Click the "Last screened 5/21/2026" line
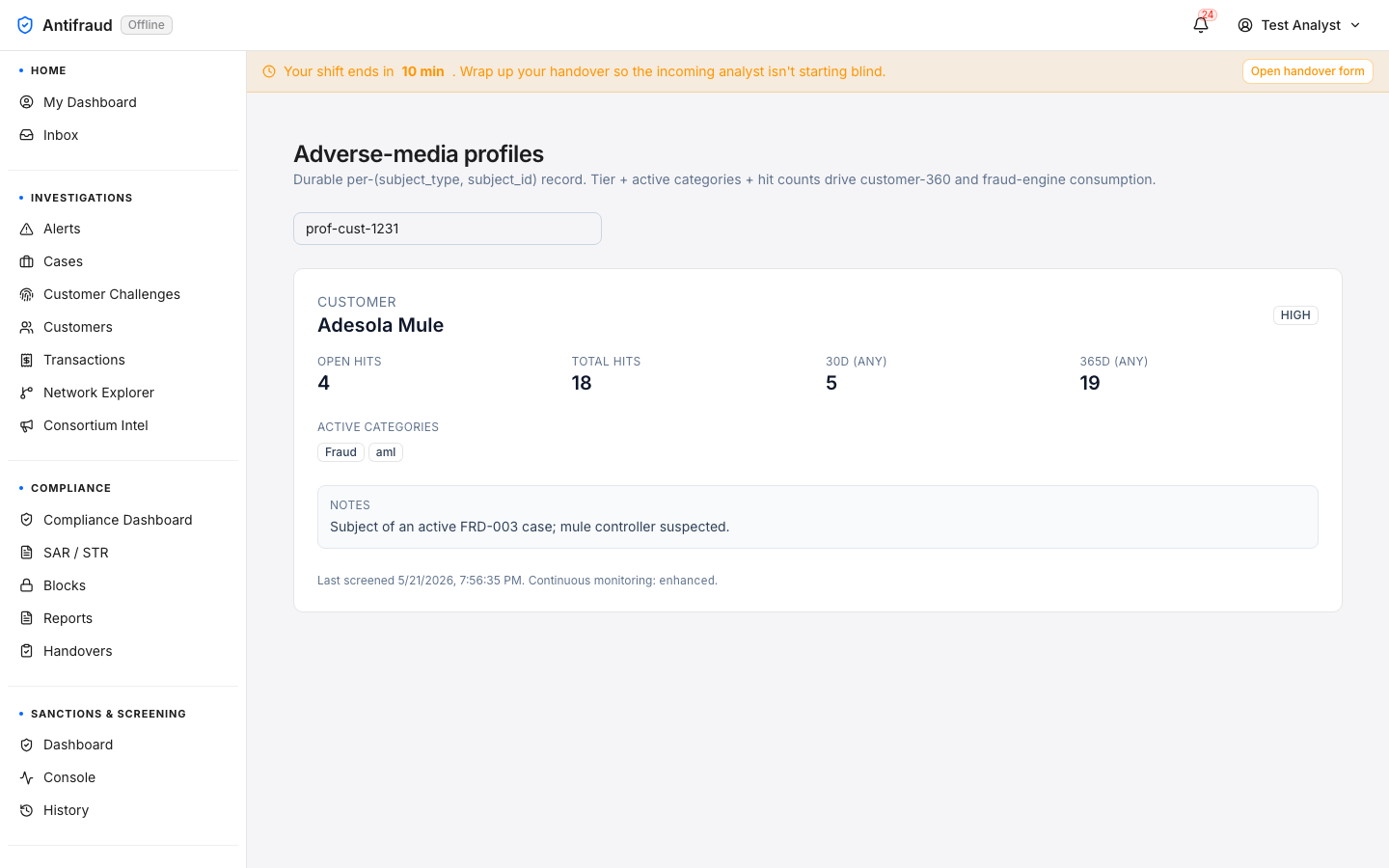 point(517,581)
